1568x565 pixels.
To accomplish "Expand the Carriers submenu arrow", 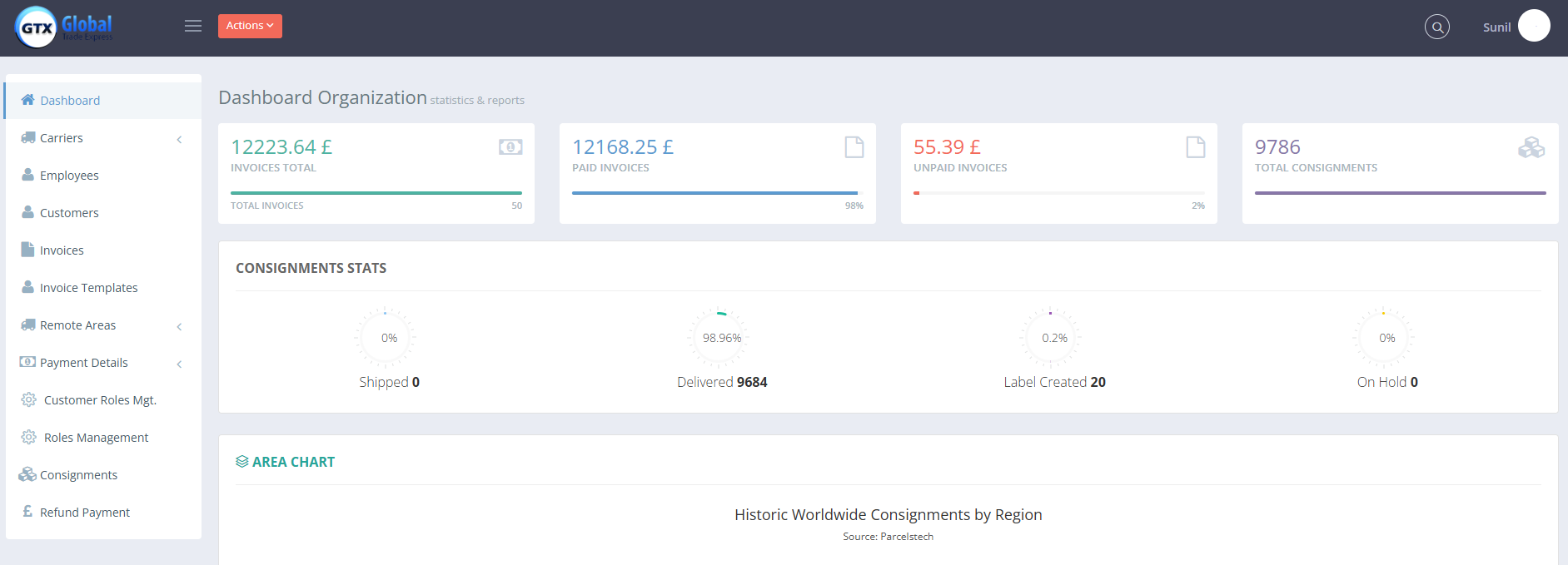I will [179, 139].
